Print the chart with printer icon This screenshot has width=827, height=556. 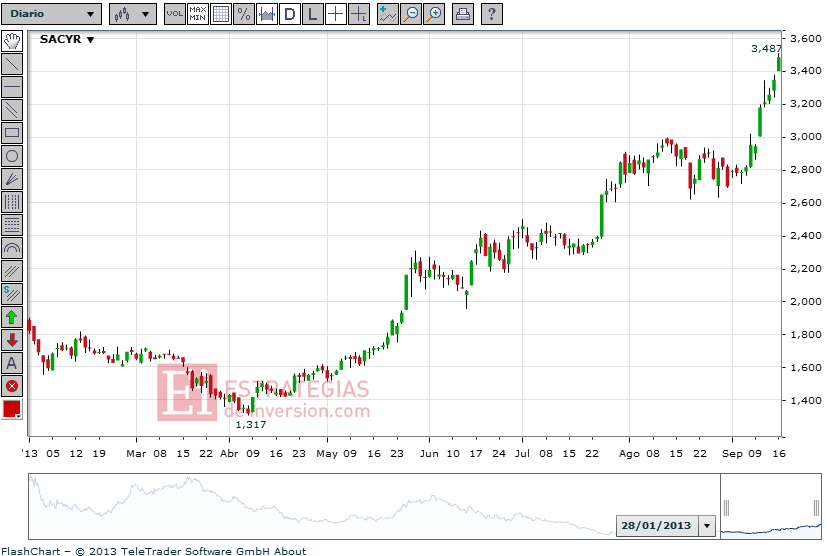(x=463, y=14)
